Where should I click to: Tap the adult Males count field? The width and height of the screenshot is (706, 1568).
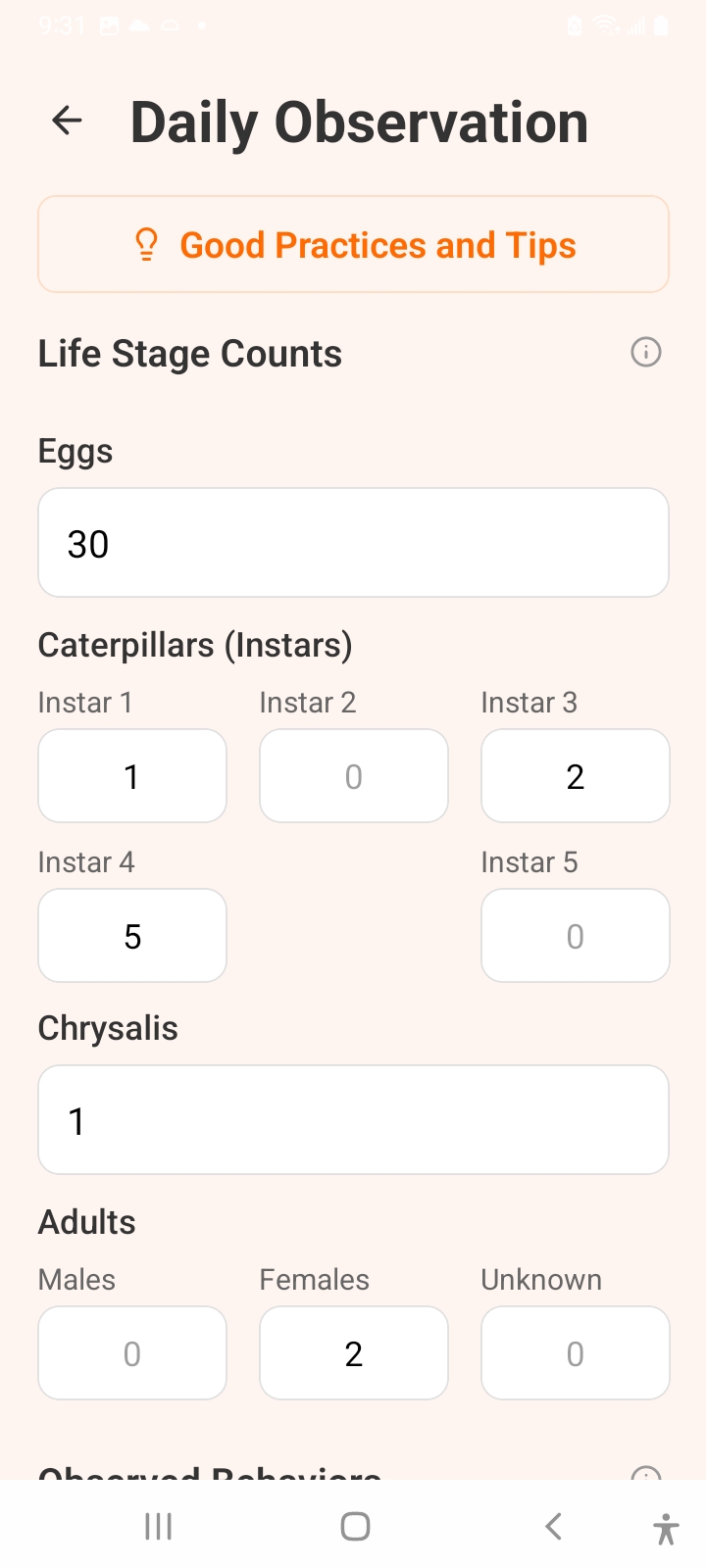(132, 1353)
